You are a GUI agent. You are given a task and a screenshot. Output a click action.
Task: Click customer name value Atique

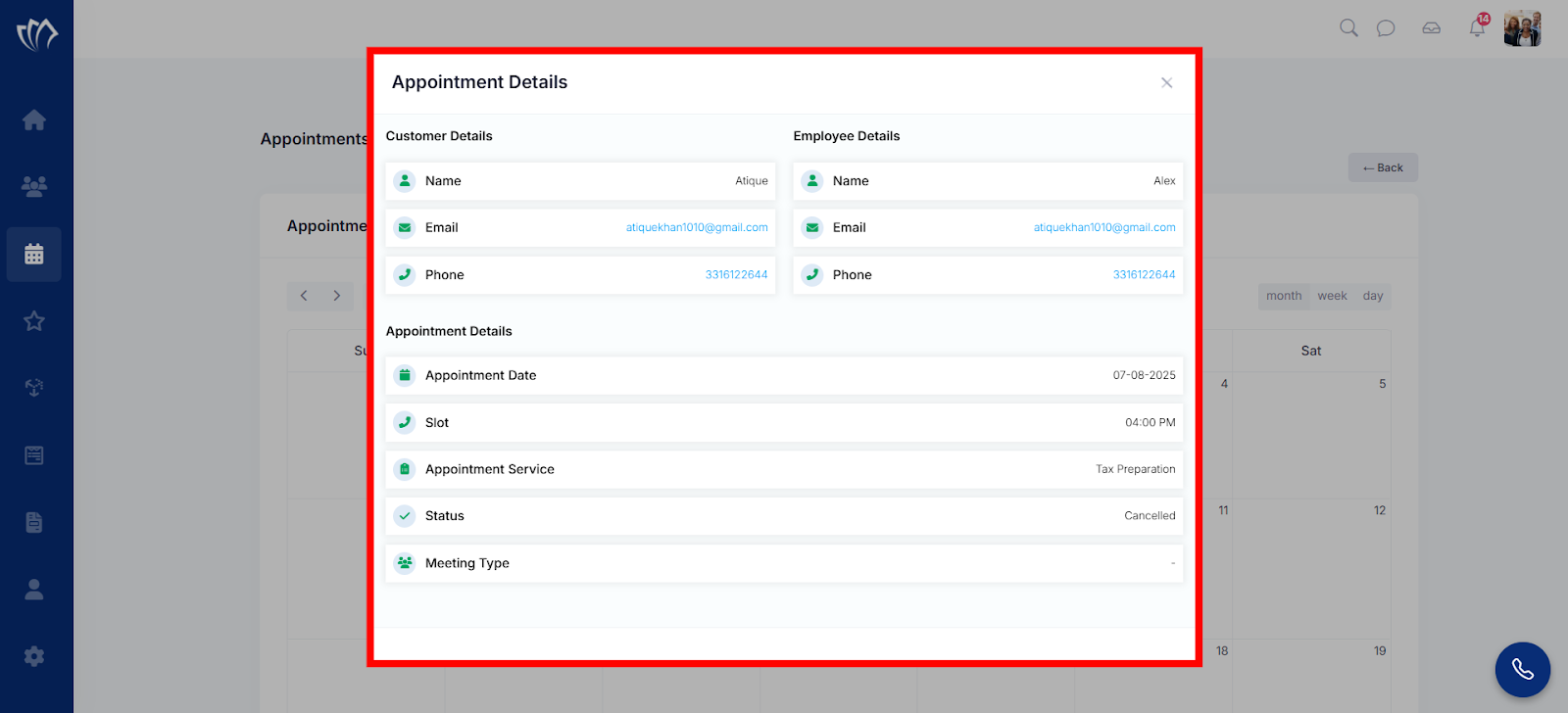tap(752, 181)
